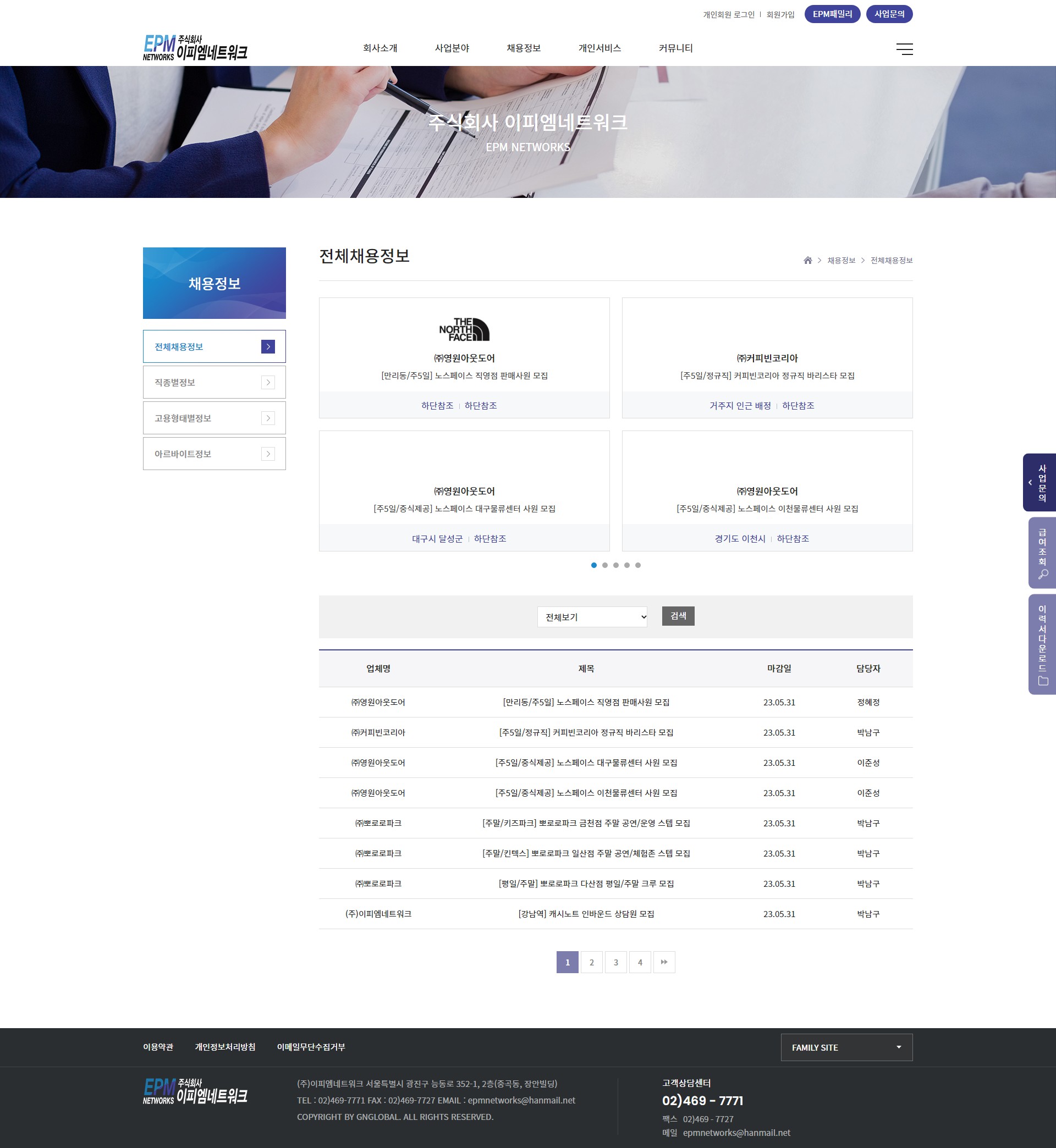Screen dimensions: 1056x1148
Task: Click the EPM Networks header logo
Action: tap(195, 47)
